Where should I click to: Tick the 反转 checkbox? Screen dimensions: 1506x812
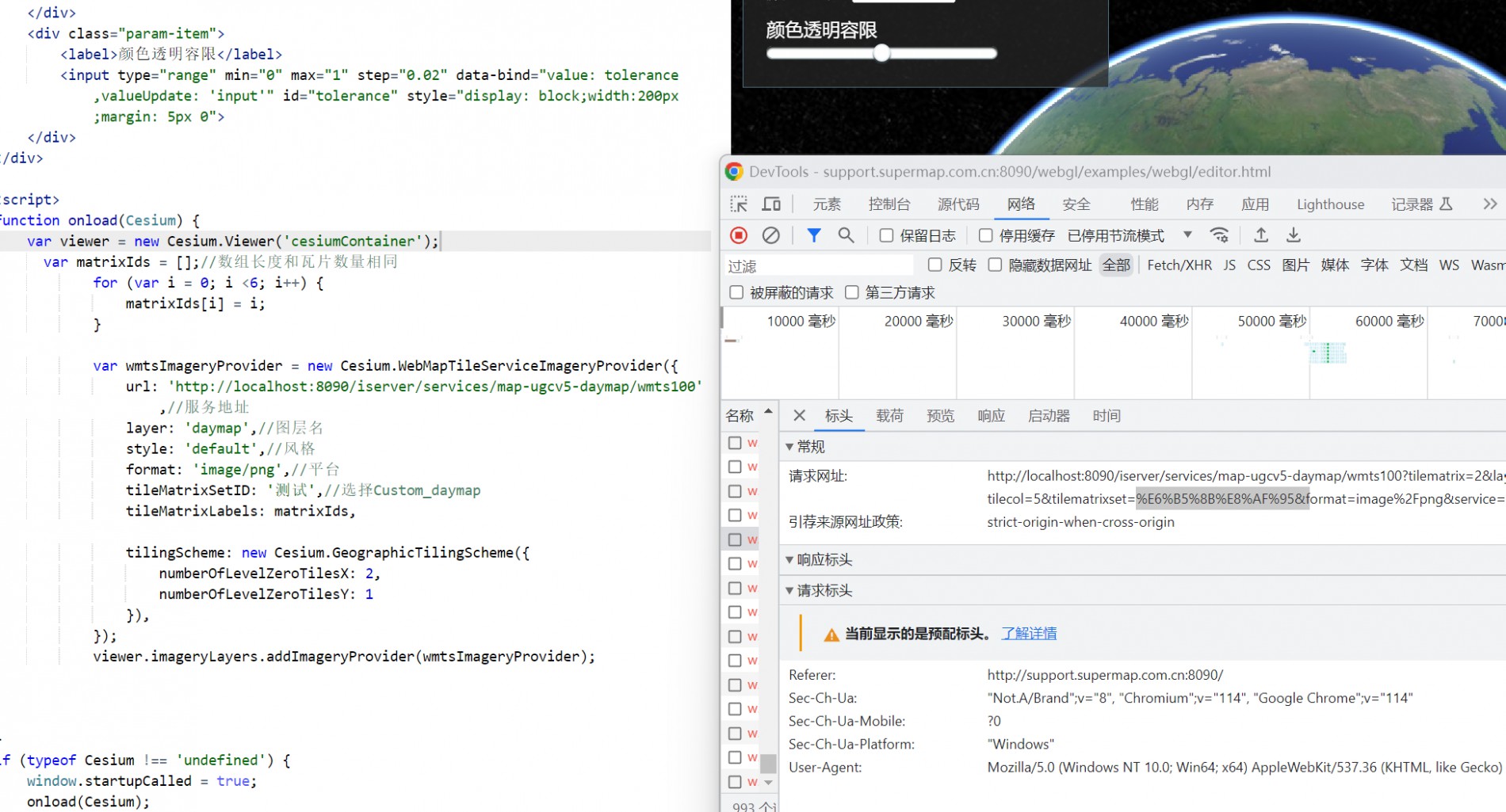(x=935, y=265)
